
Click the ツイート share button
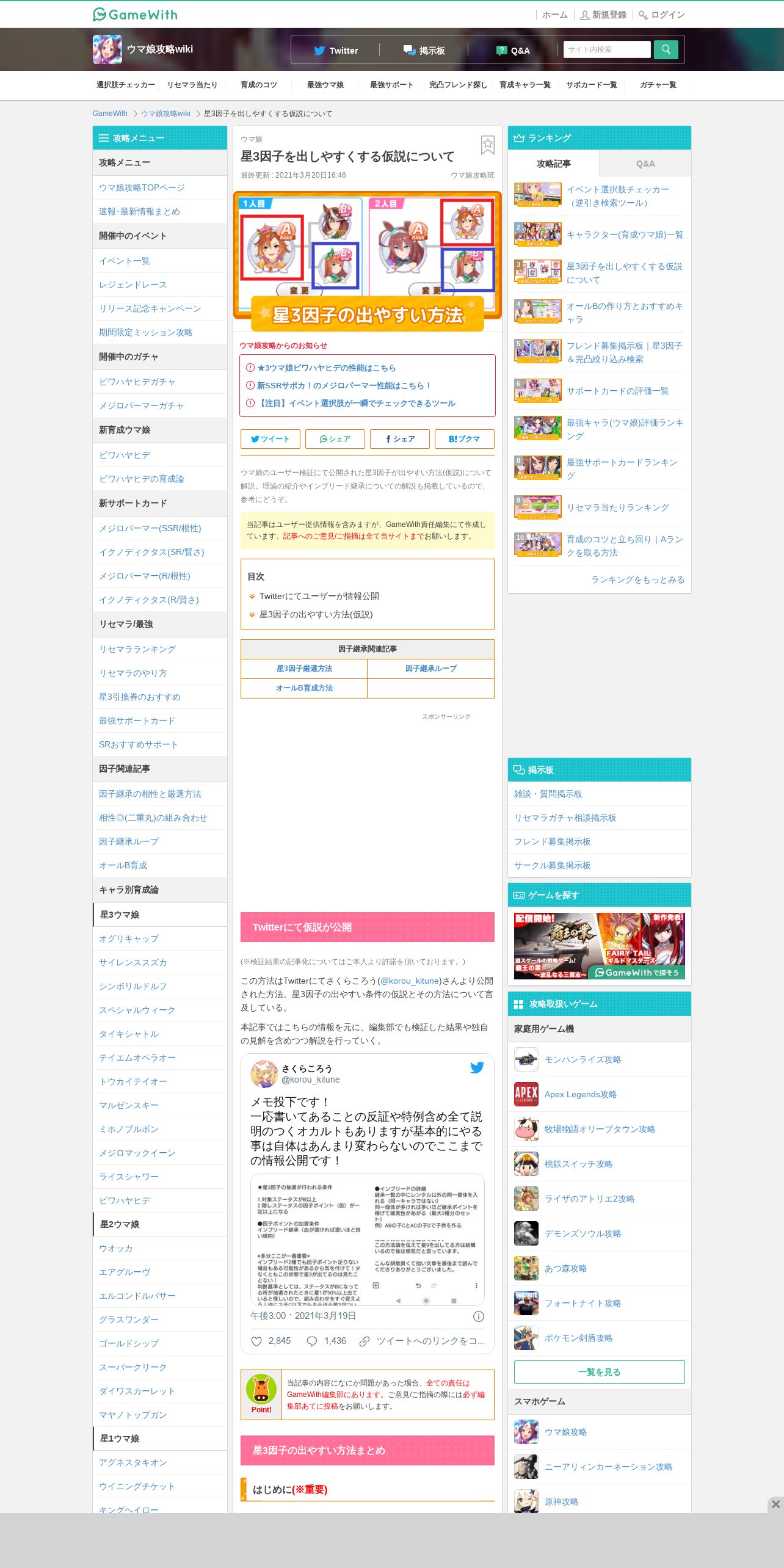point(270,439)
